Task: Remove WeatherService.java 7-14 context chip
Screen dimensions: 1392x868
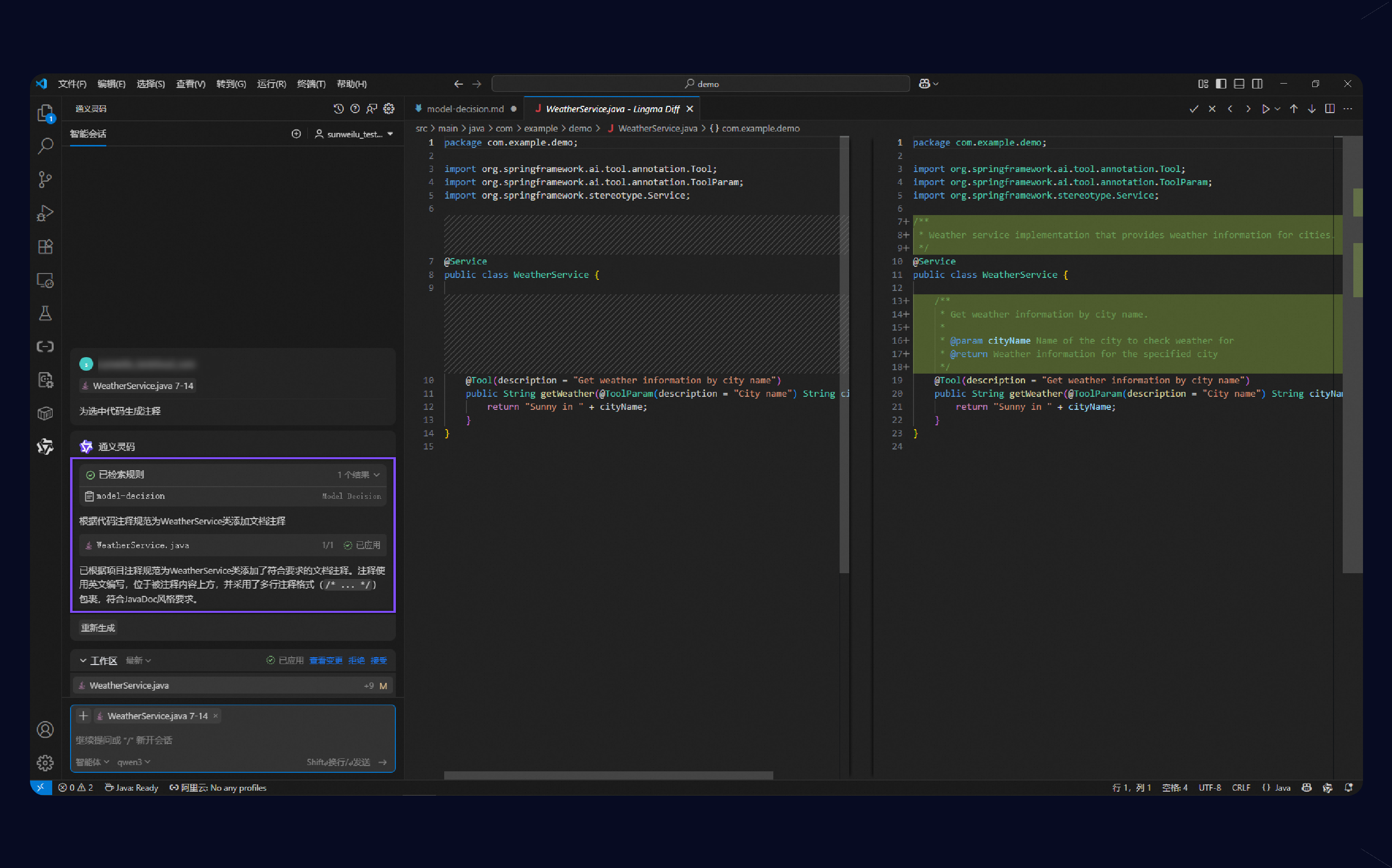Action: [x=216, y=715]
